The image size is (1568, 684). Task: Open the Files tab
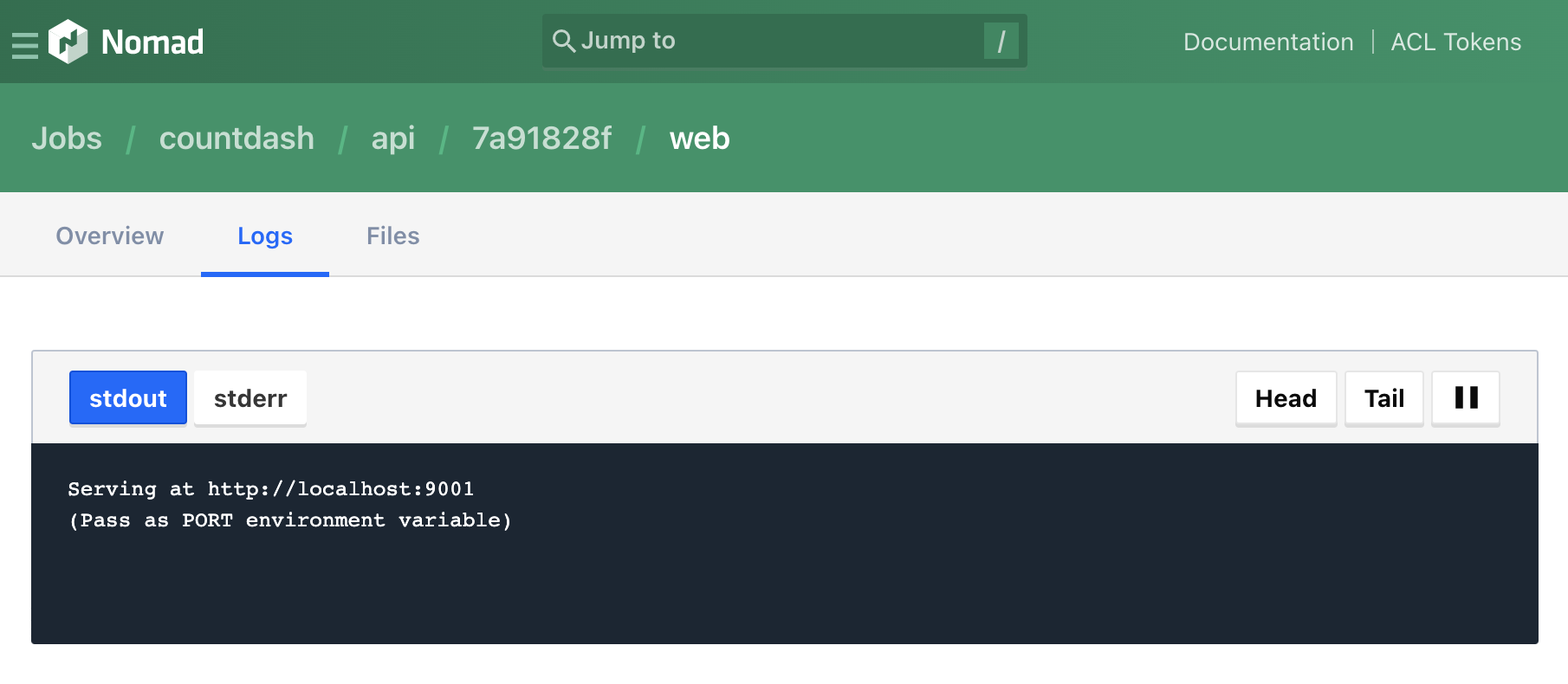click(x=392, y=236)
